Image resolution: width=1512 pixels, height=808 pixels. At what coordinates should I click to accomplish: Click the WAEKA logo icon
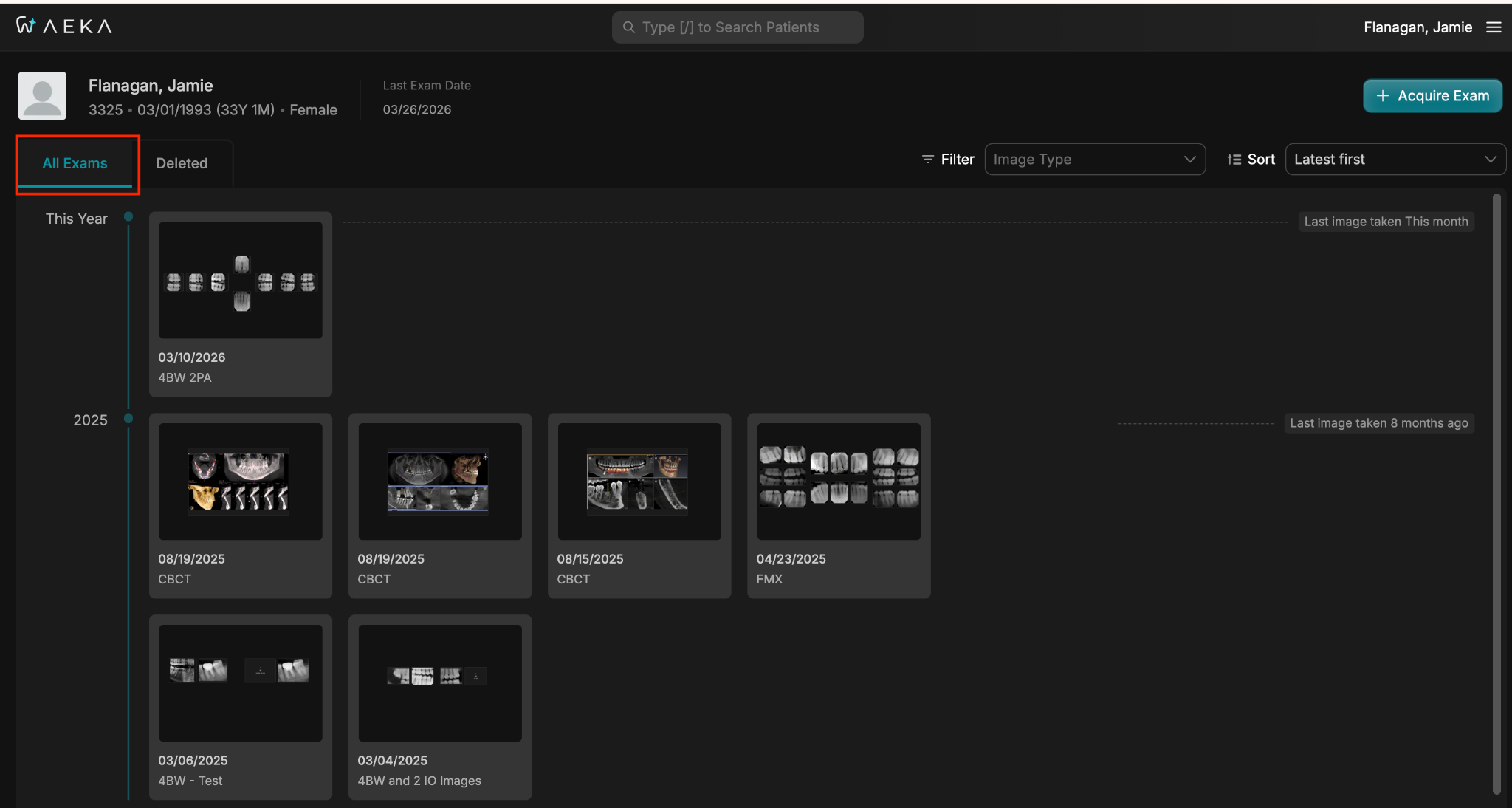click(63, 27)
